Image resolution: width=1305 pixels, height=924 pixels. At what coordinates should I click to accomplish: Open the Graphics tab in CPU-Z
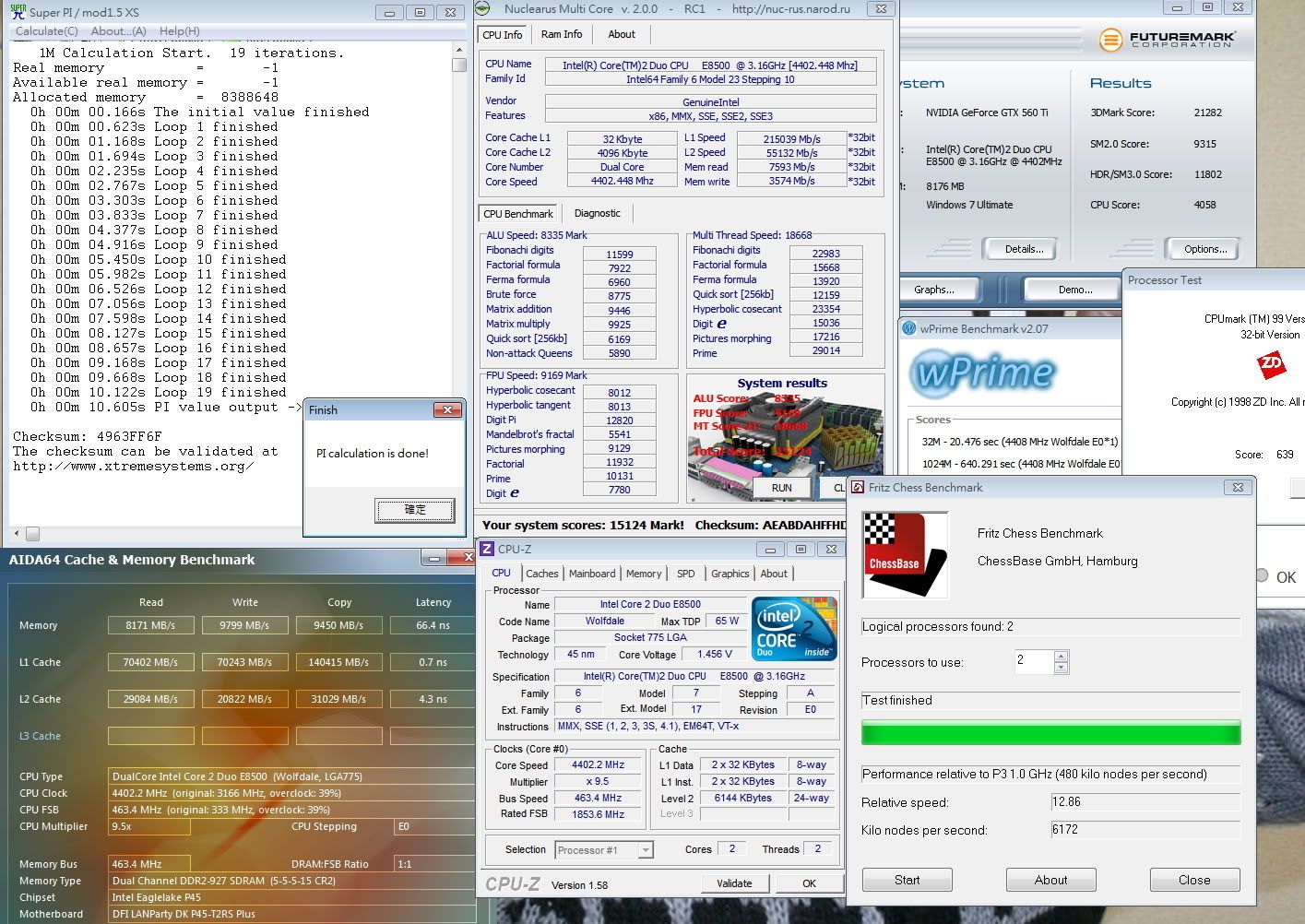point(730,574)
